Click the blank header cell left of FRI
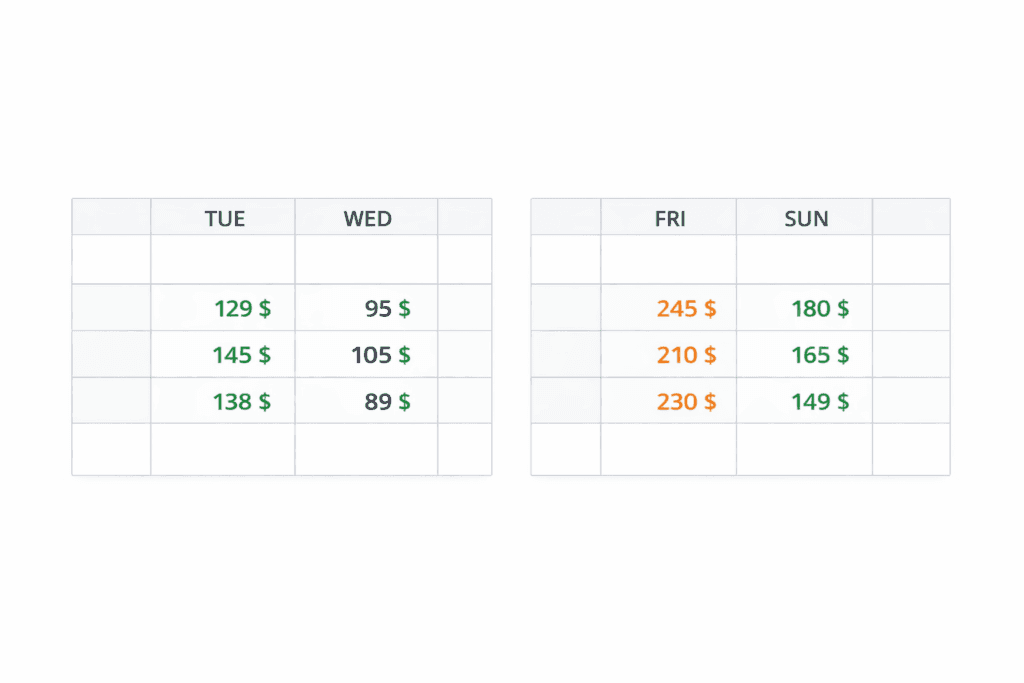Image resolution: width=1024 pixels, height=683 pixels. coord(566,217)
